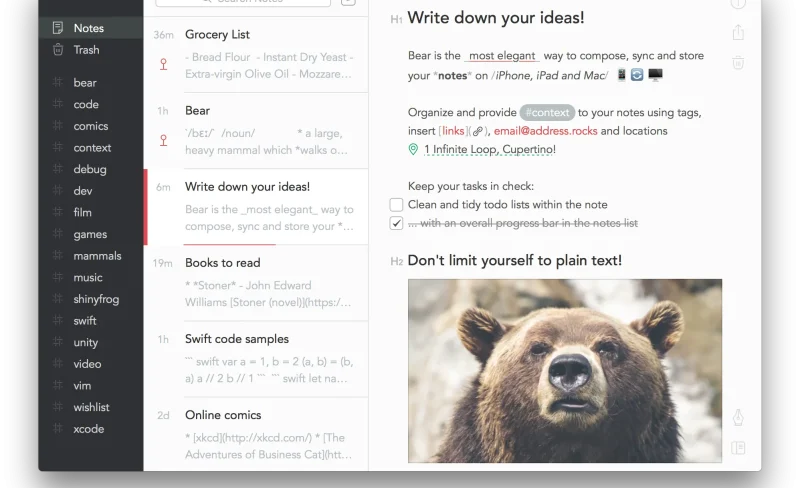
Task: Toggle the panel layout icon at bottom right
Action: [x=738, y=448]
